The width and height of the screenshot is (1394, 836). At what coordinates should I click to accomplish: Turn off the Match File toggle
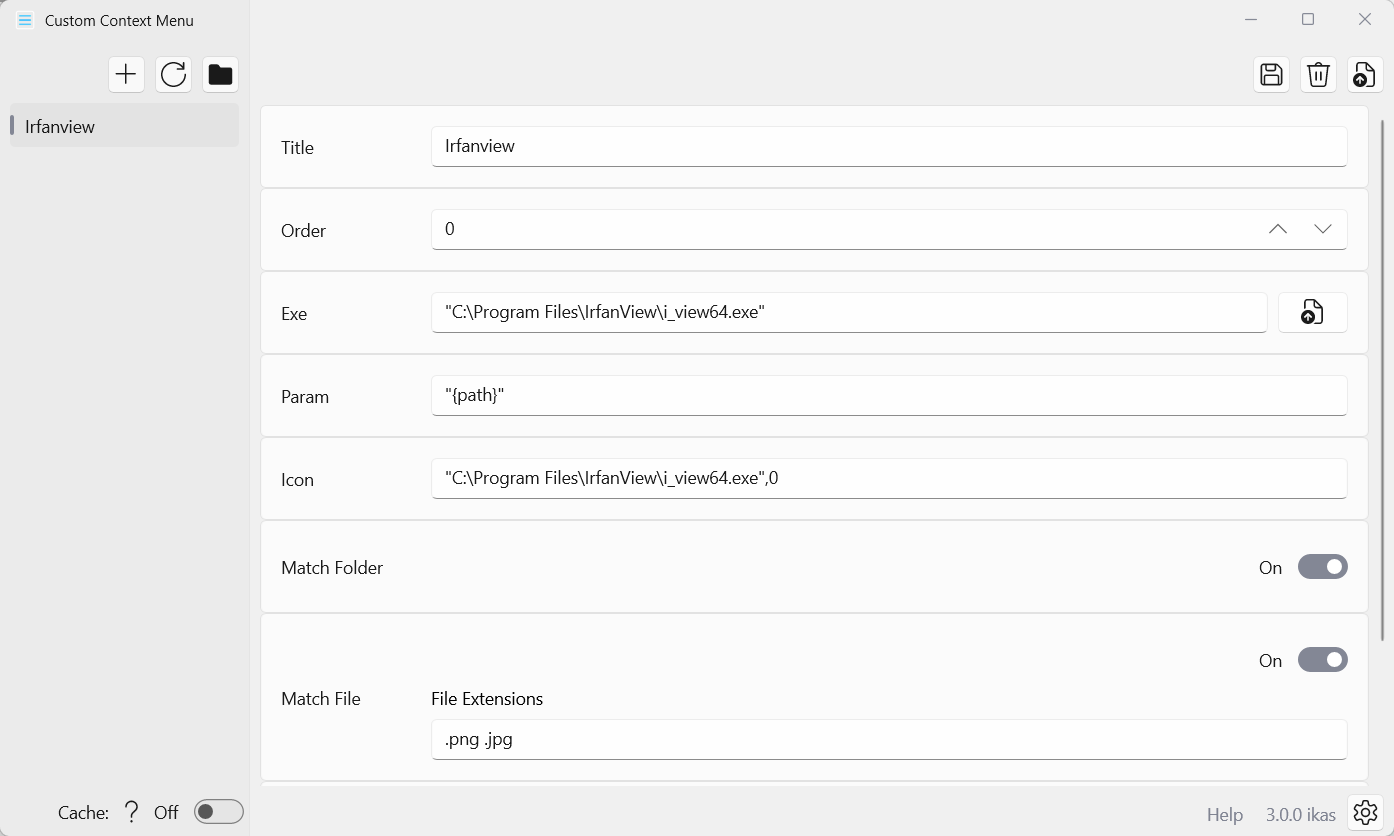point(1323,660)
